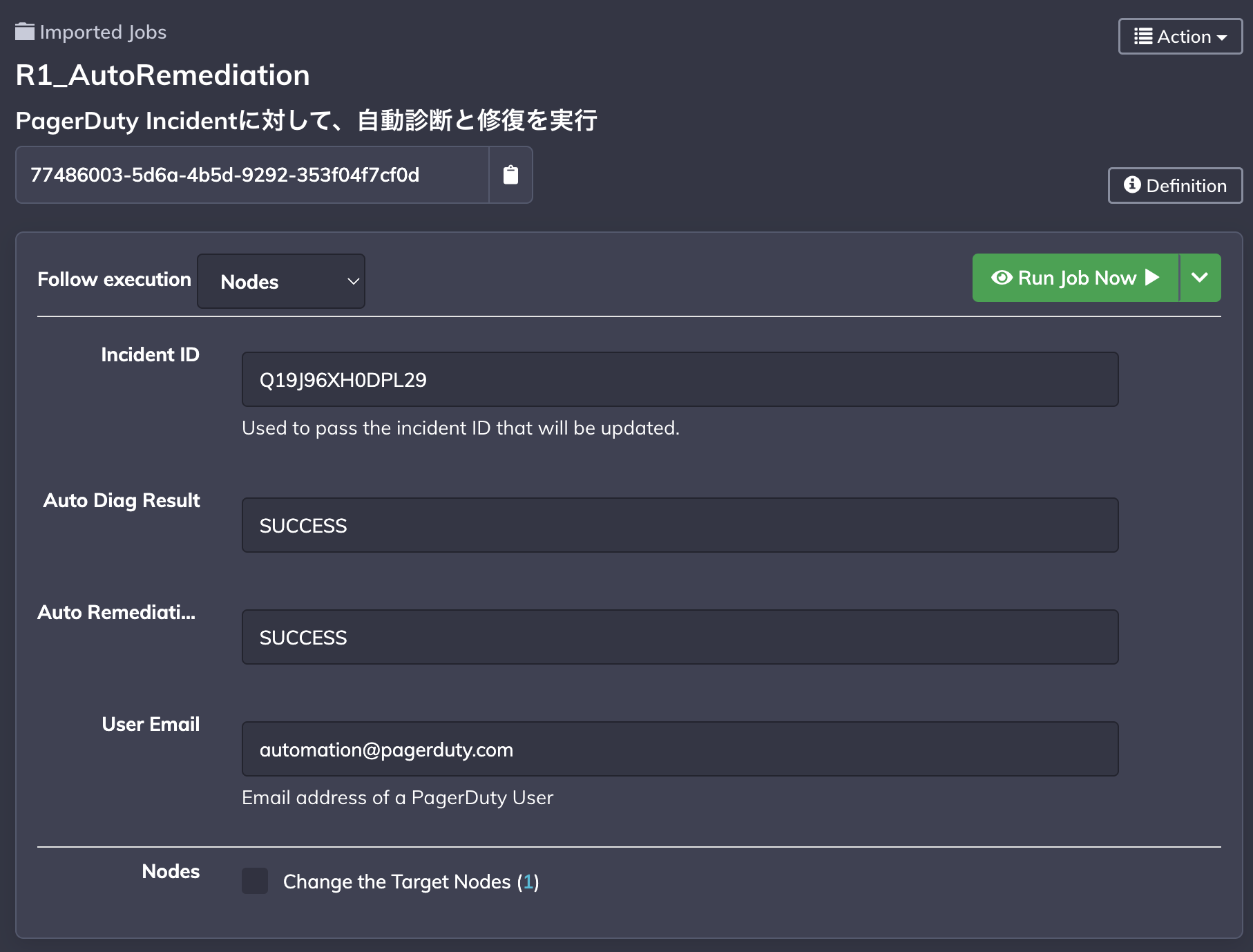Click the Incident ID label
Image resolution: width=1253 pixels, height=952 pixels.
pyautogui.click(x=150, y=354)
